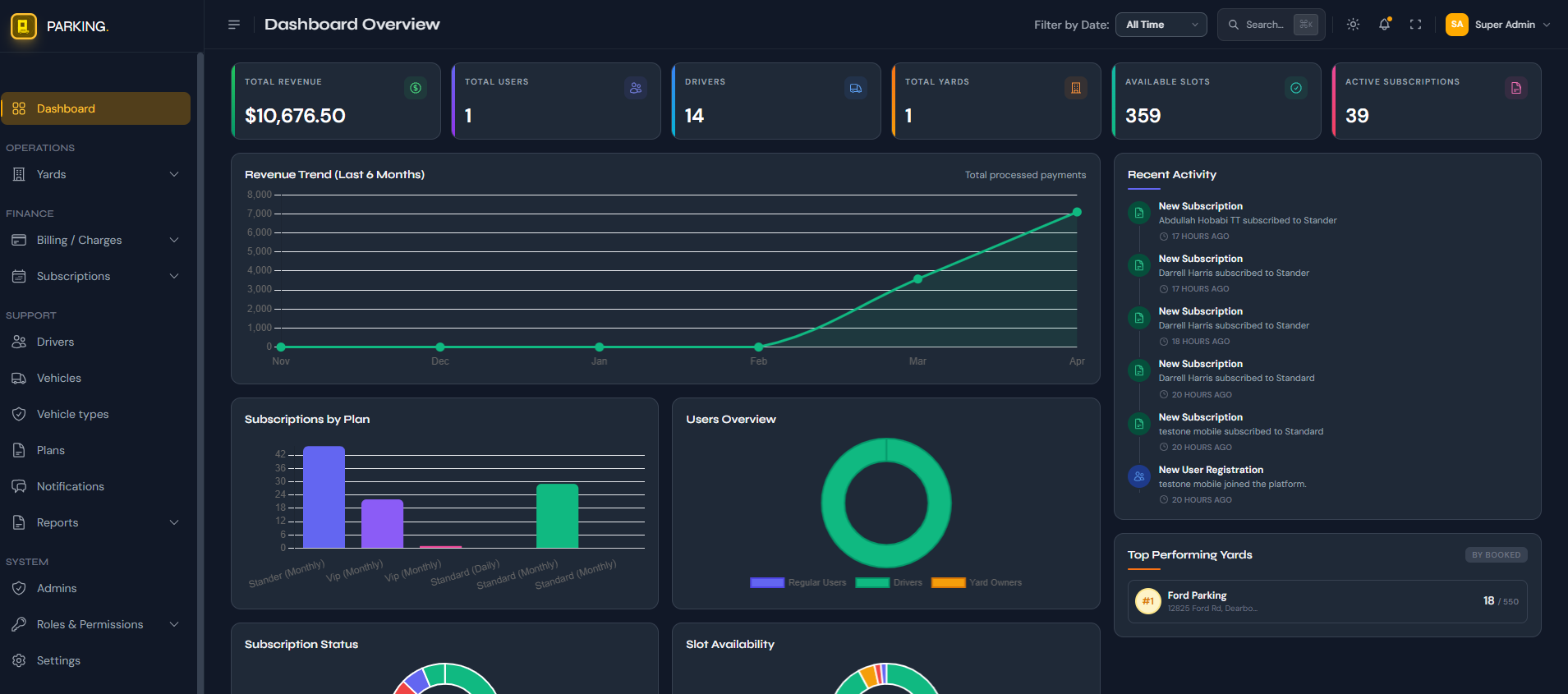Open the Admins page from sidebar
Viewport: 1568px width, 694px height.
tap(96, 588)
